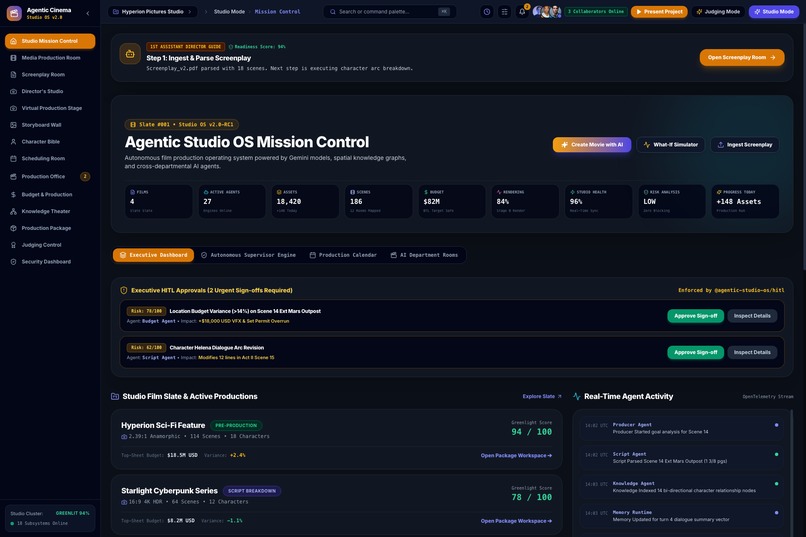Open Screenplay Room from the sidebar

[50, 75]
